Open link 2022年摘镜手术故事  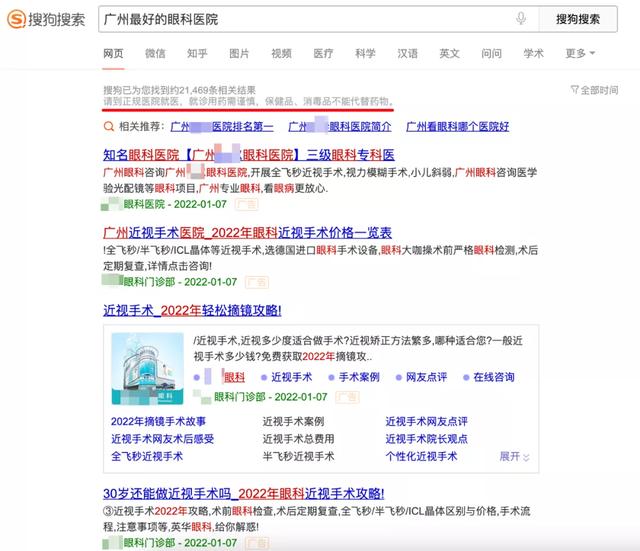click(x=158, y=421)
